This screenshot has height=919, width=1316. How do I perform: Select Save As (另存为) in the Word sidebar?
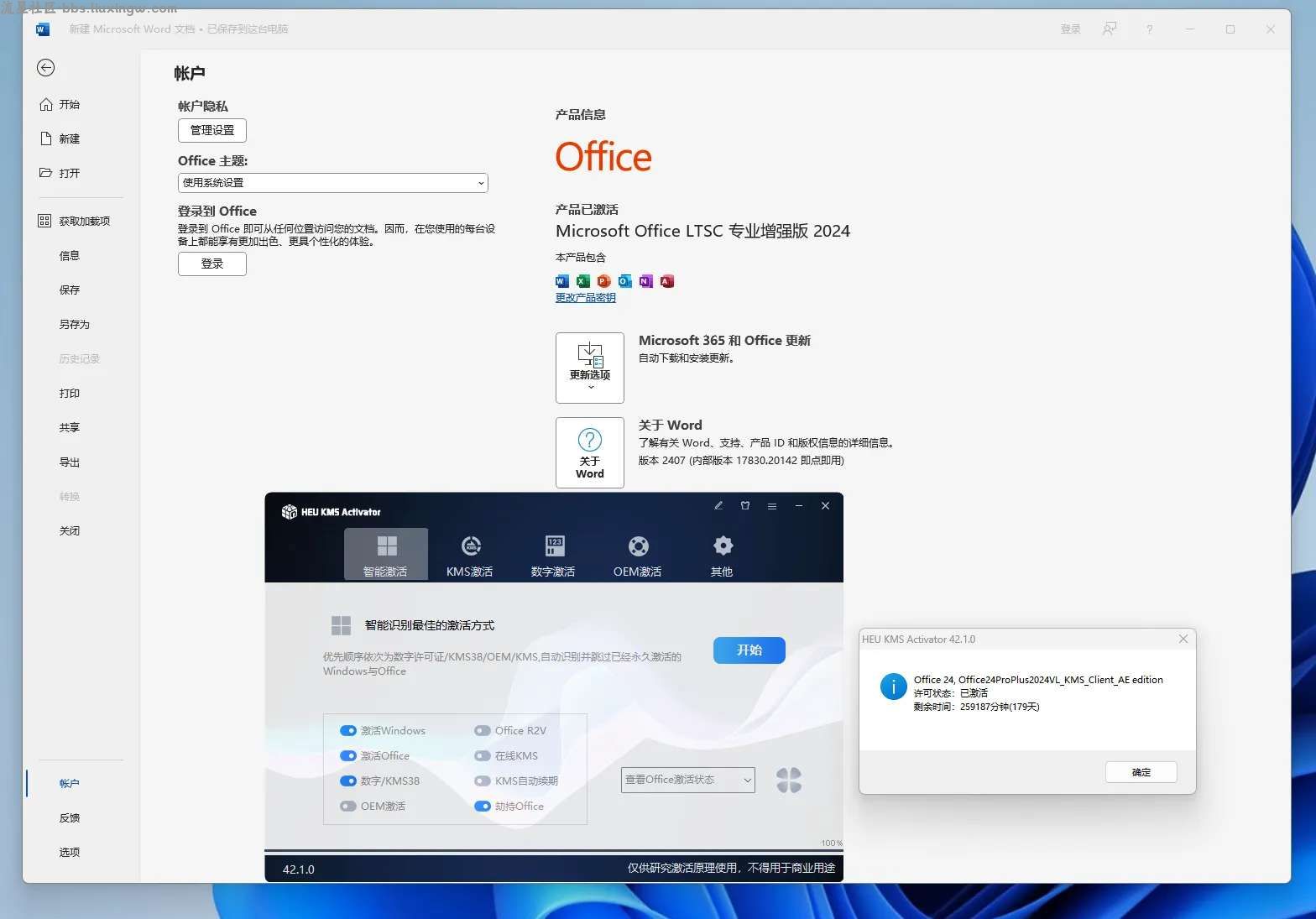(x=72, y=324)
